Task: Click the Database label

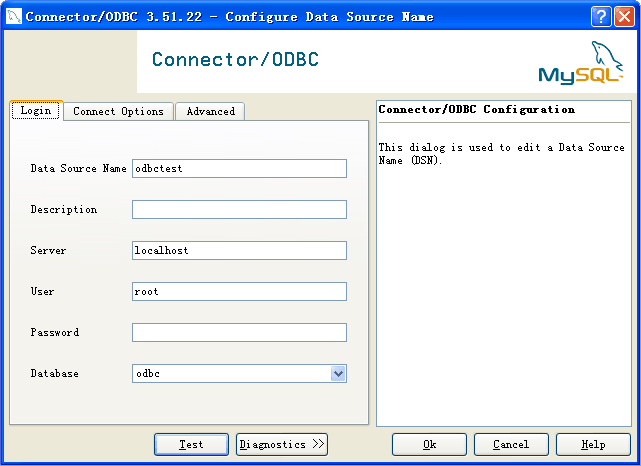Action: coord(54,373)
